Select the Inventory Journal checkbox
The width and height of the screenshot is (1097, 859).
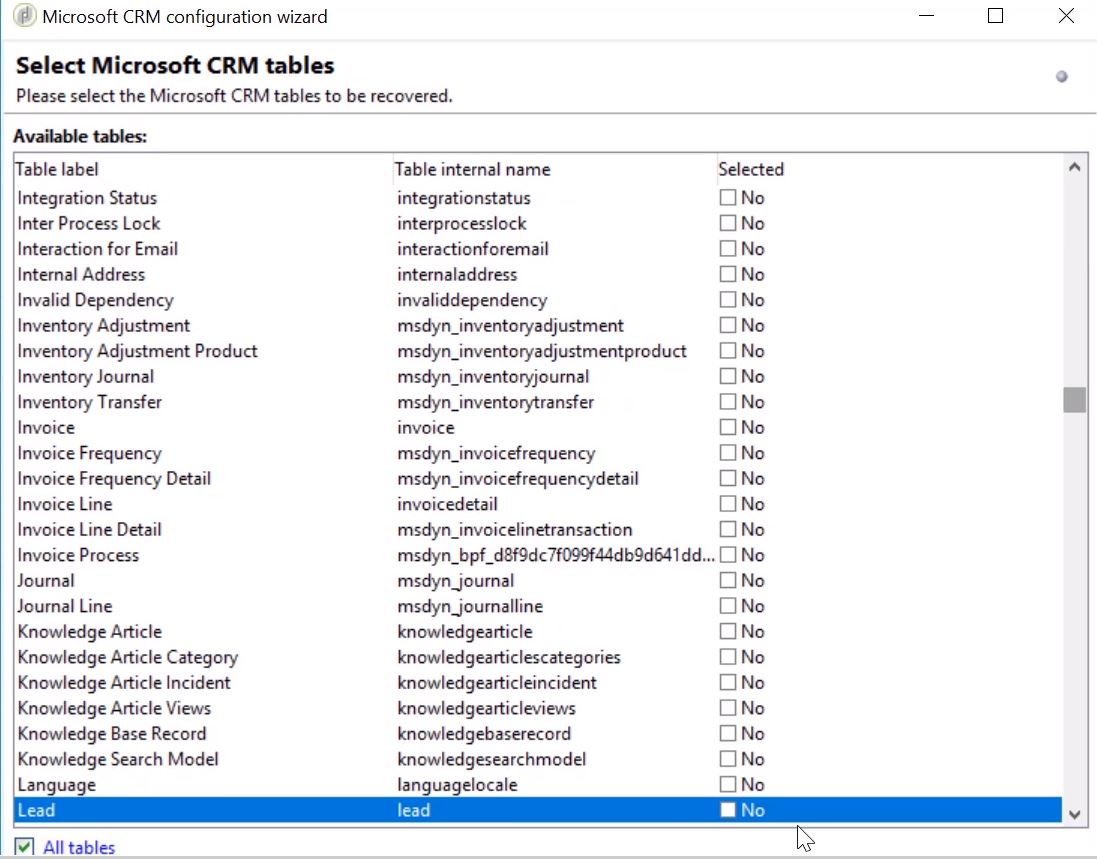coord(728,377)
